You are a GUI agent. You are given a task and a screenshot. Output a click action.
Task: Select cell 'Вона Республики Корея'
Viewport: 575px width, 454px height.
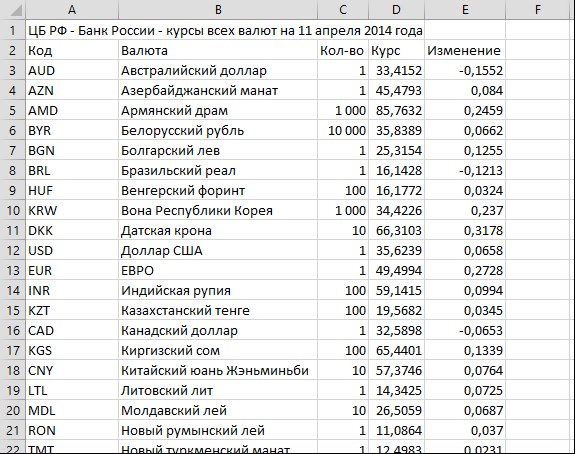[x=218, y=210]
